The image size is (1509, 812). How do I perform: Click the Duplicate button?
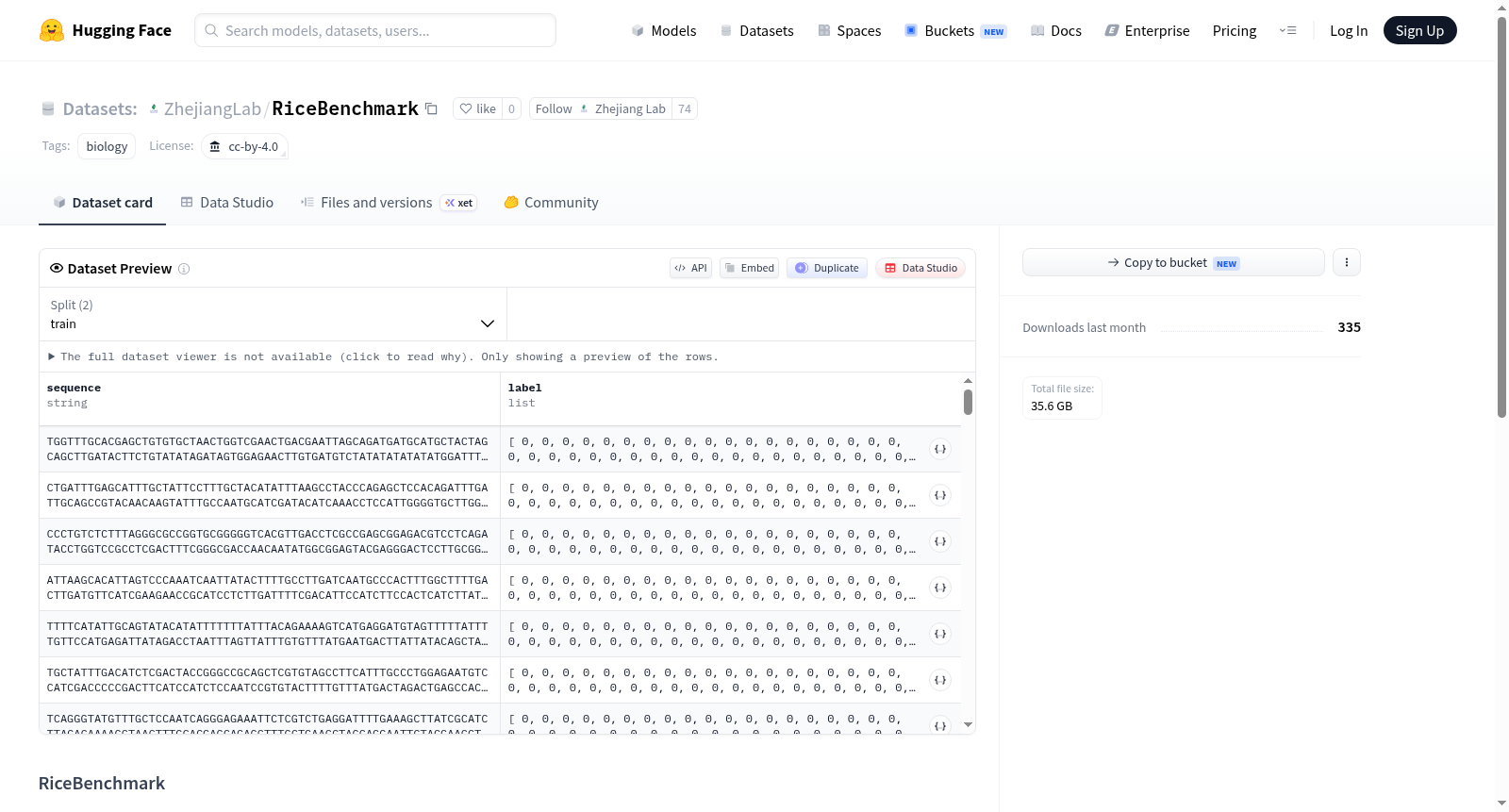coord(827,268)
